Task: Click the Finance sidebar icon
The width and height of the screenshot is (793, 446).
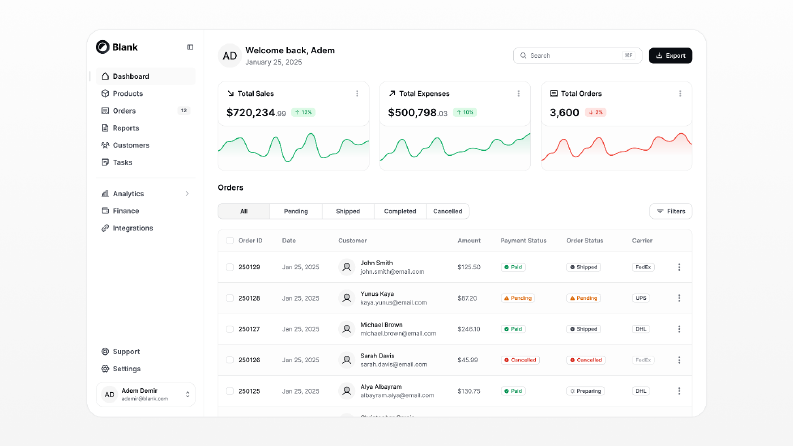Action: pyautogui.click(x=105, y=211)
